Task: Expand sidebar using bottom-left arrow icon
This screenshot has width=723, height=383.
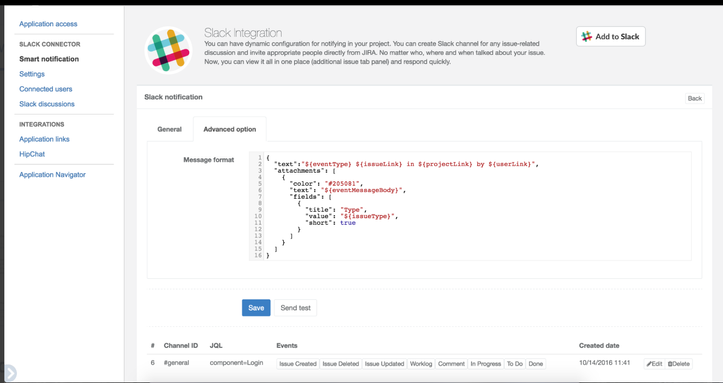Action: [9, 372]
